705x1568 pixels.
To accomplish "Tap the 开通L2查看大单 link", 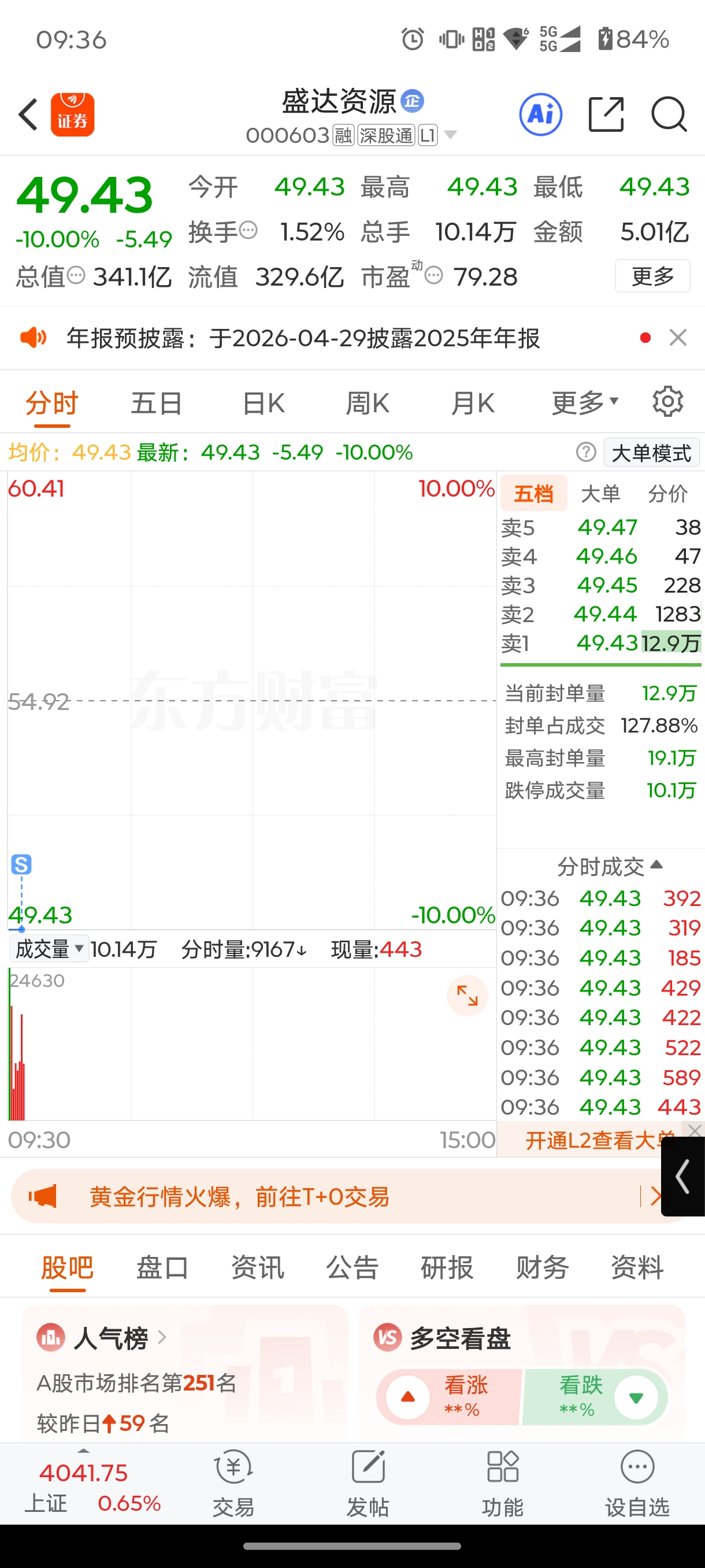I will click(x=600, y=1140).
